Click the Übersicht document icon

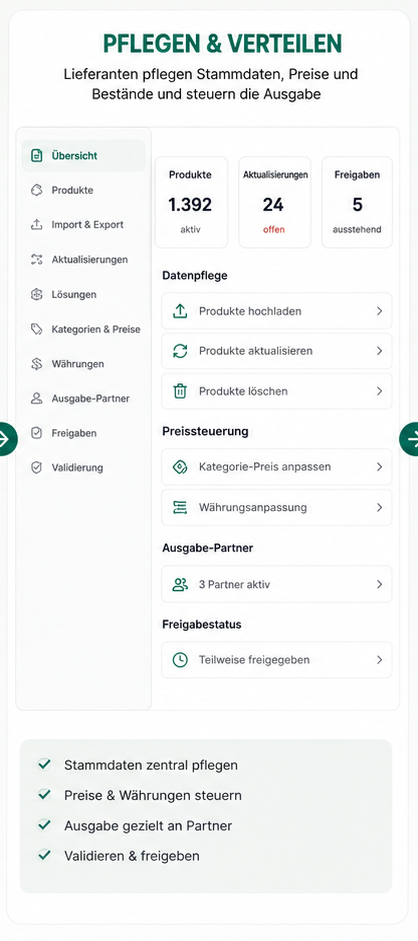37,156
